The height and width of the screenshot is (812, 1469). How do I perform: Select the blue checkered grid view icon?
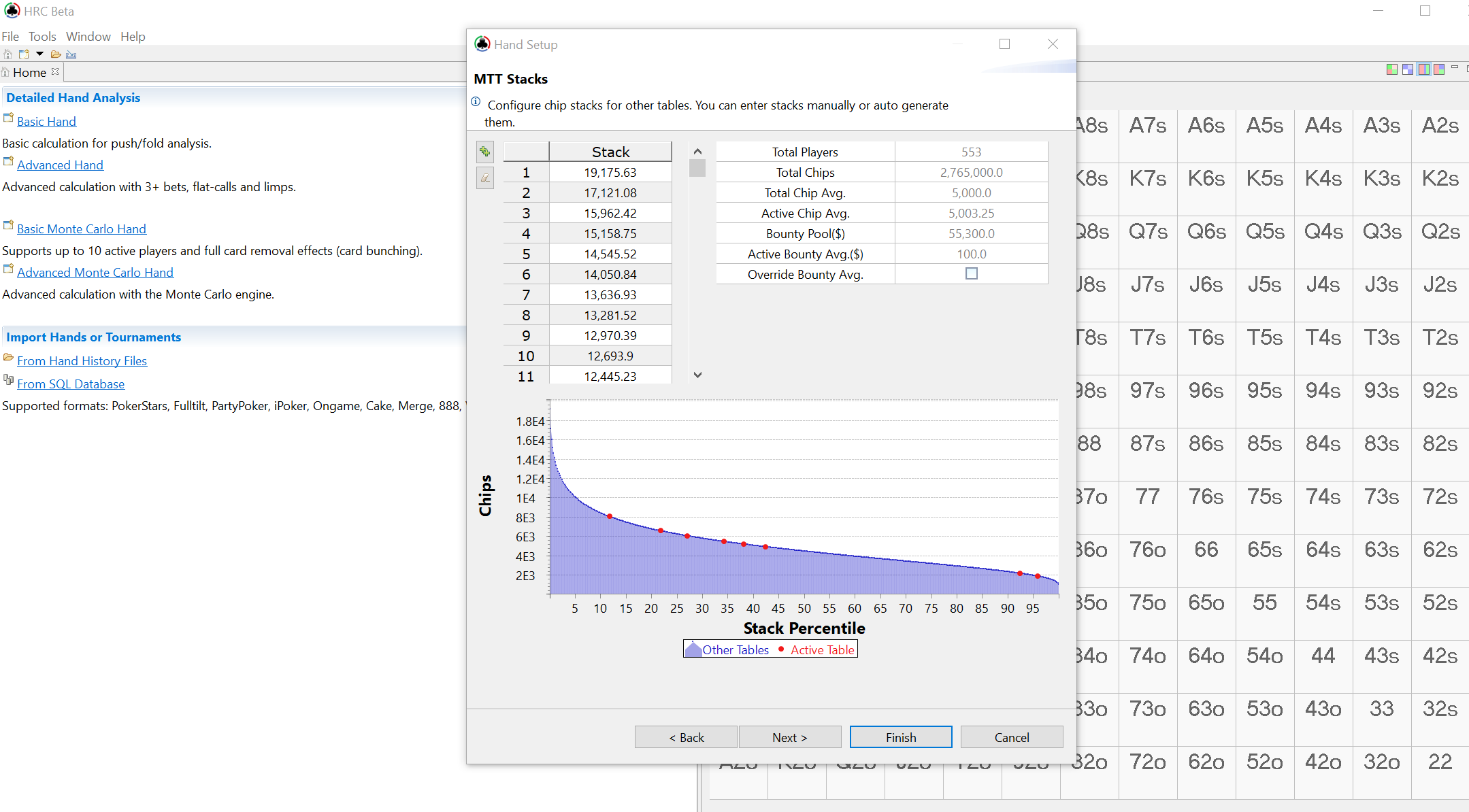[1408, 69]
